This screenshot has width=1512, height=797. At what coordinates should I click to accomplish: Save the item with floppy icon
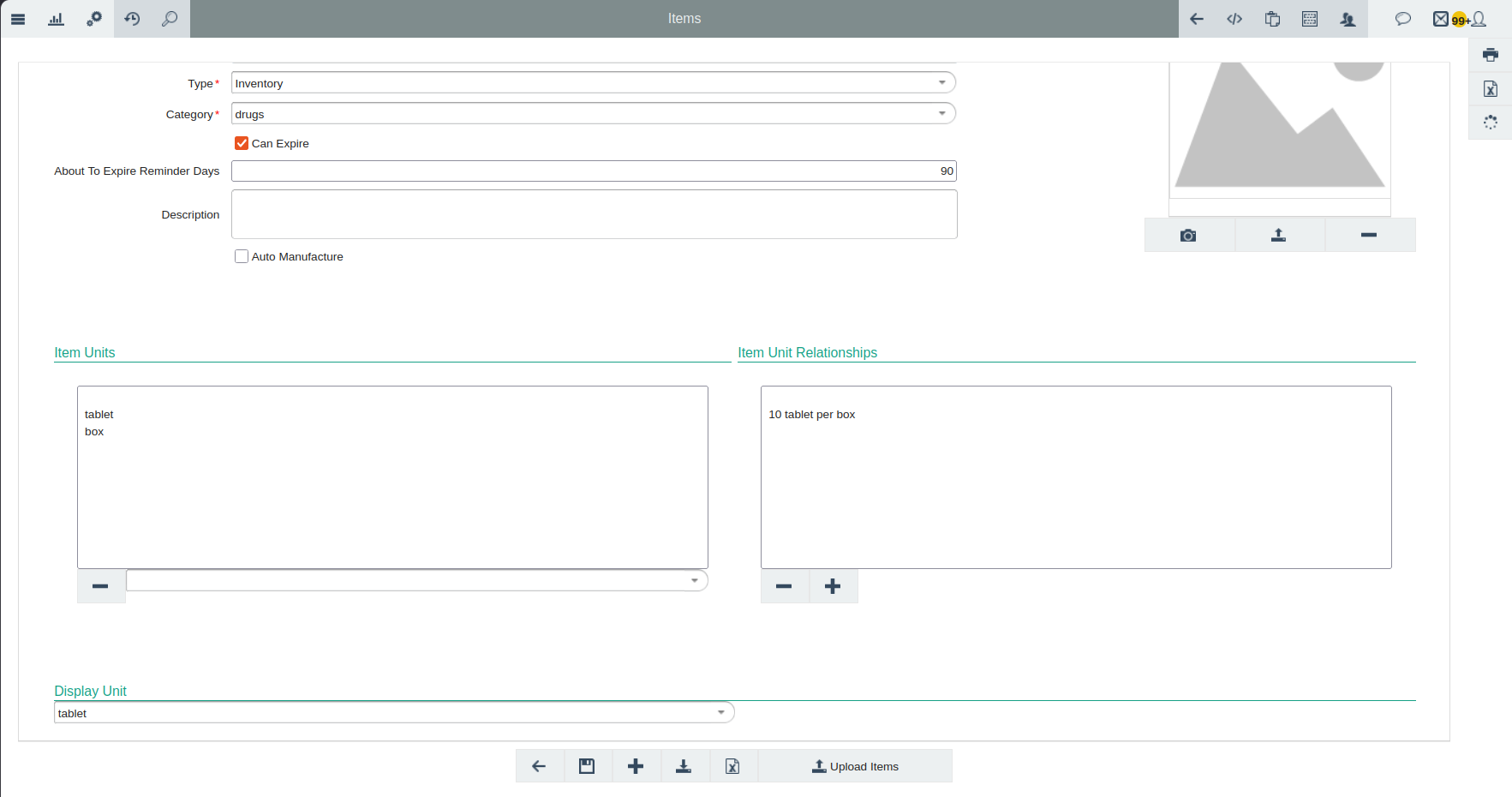tap(587, 766)
